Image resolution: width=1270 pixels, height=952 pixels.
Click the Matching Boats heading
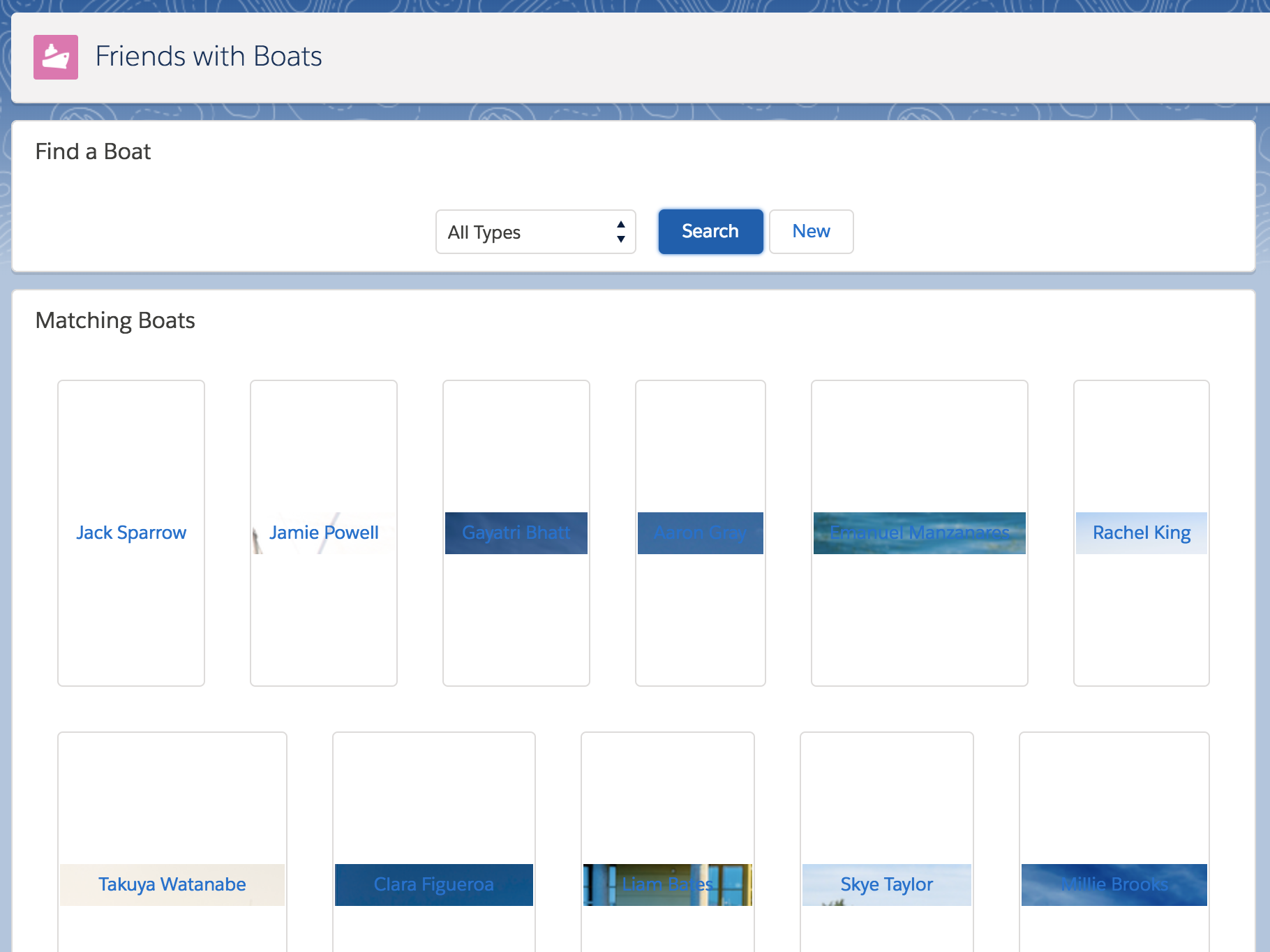[x=115, y=320]
